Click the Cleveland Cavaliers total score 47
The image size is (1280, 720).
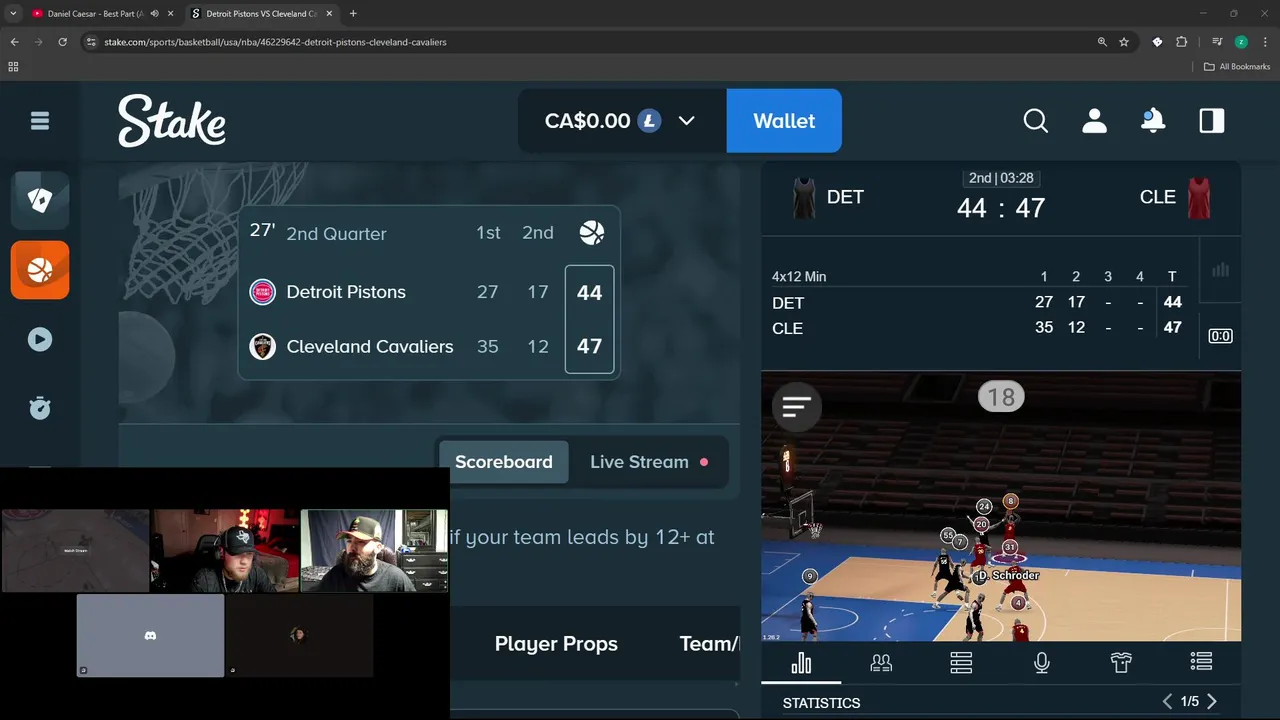tap(589, 347)
